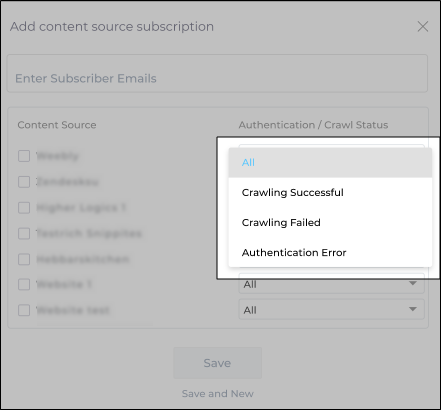The image size is (441, 410).
Task: Click the Add content source subscription title
Action: pyautogui.click(x=112, y=27)
